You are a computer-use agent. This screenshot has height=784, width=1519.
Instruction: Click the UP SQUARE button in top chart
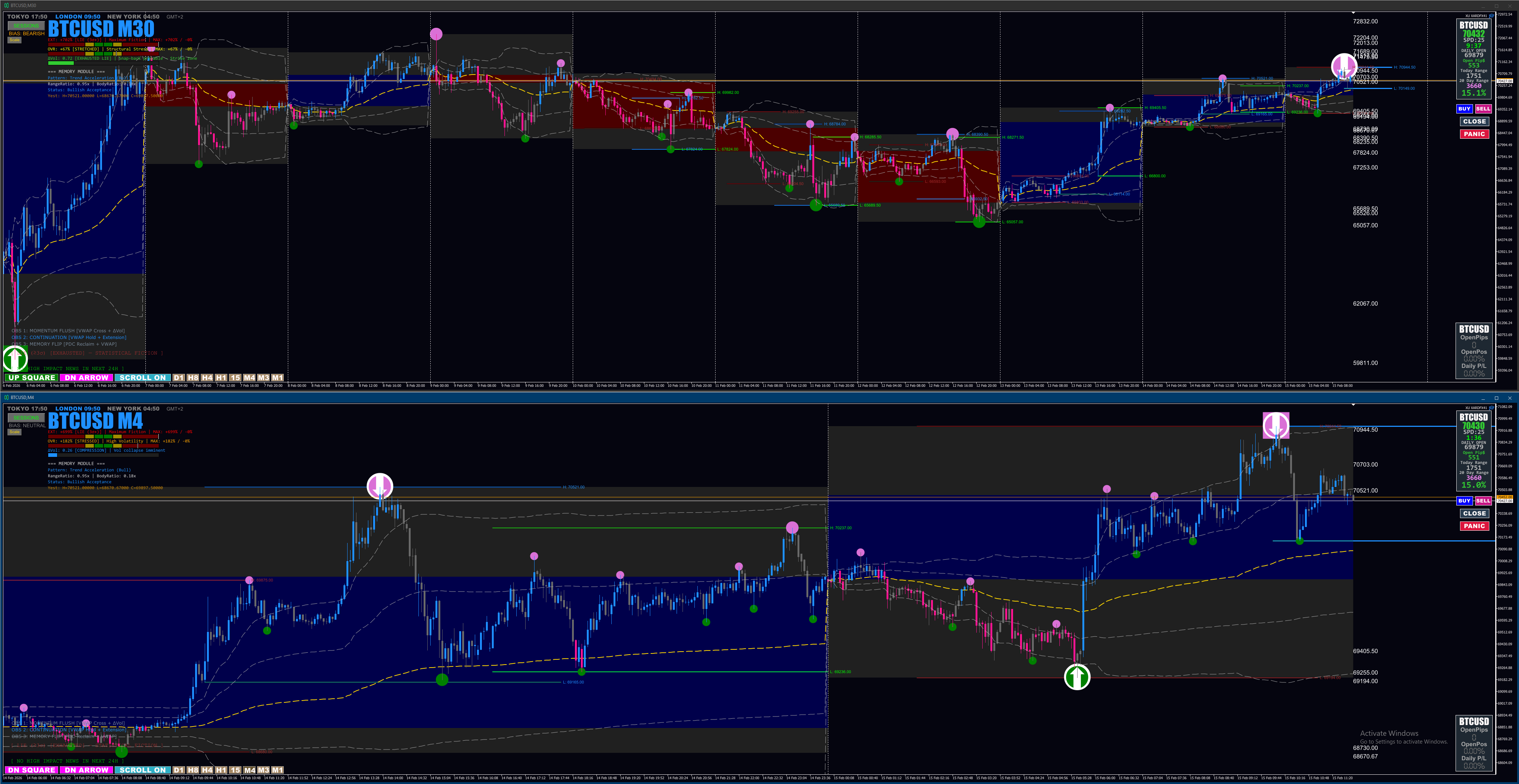(x=31, y=378)
